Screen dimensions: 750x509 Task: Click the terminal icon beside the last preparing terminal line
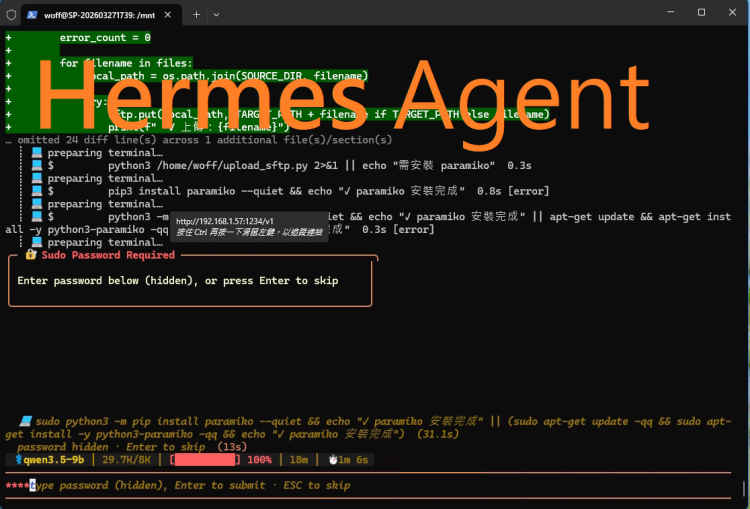point(37,242)
